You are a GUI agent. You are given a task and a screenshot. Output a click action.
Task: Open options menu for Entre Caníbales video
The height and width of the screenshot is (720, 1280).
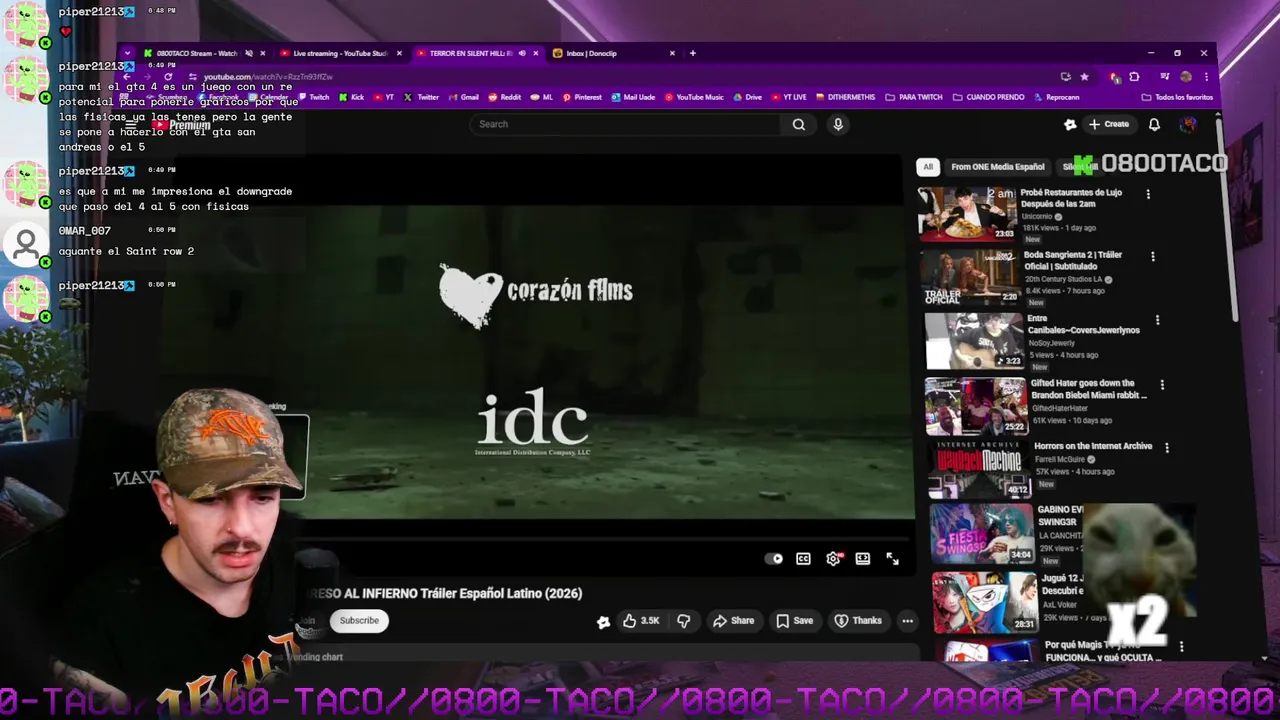(1158, 320)
